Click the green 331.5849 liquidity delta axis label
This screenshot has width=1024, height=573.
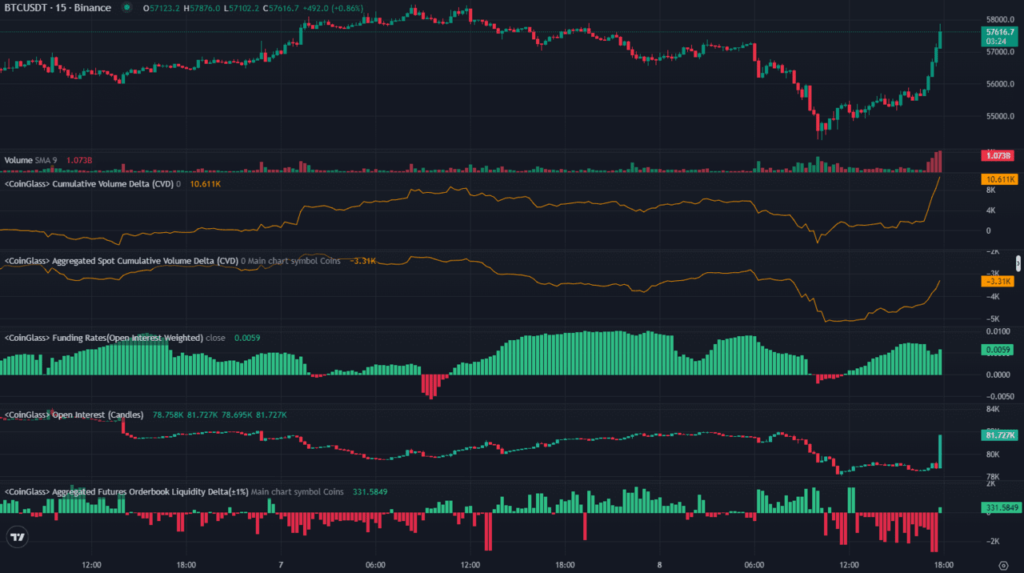(1000, 507)
